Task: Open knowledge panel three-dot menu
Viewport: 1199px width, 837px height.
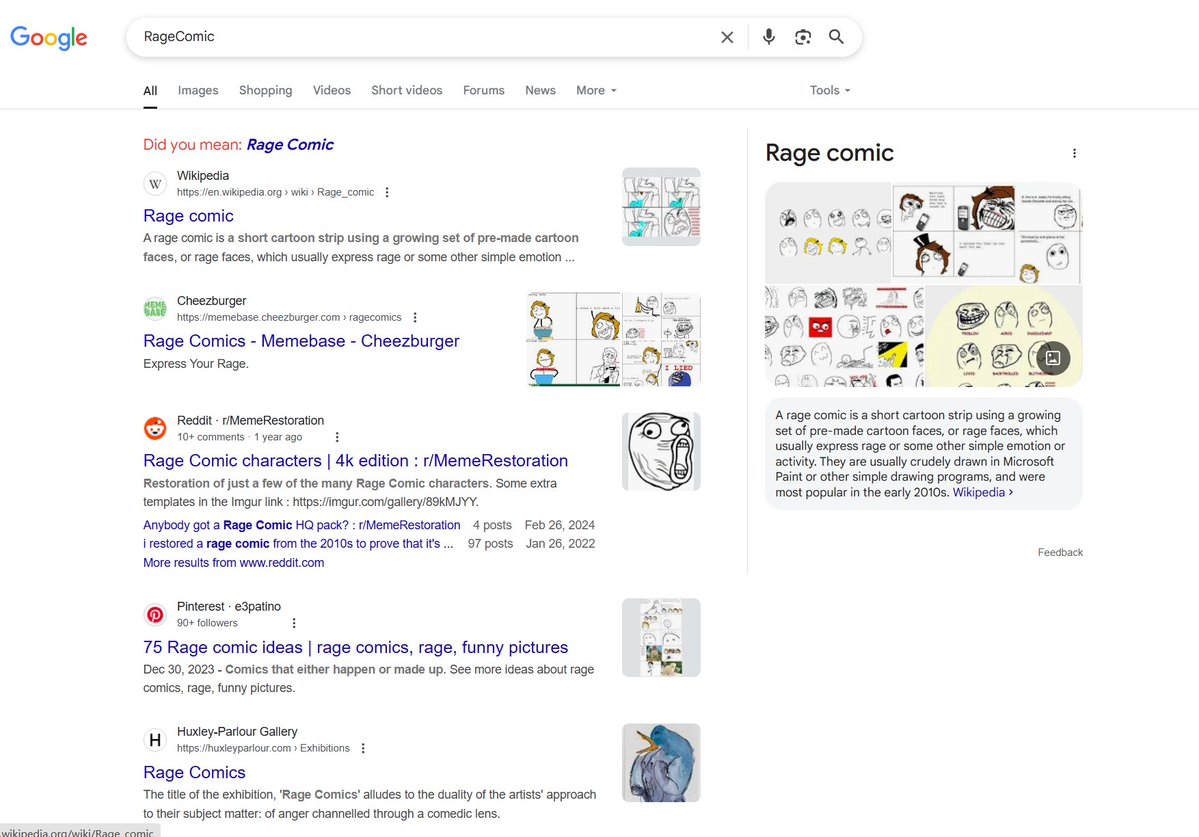Action: [1074, 154]
